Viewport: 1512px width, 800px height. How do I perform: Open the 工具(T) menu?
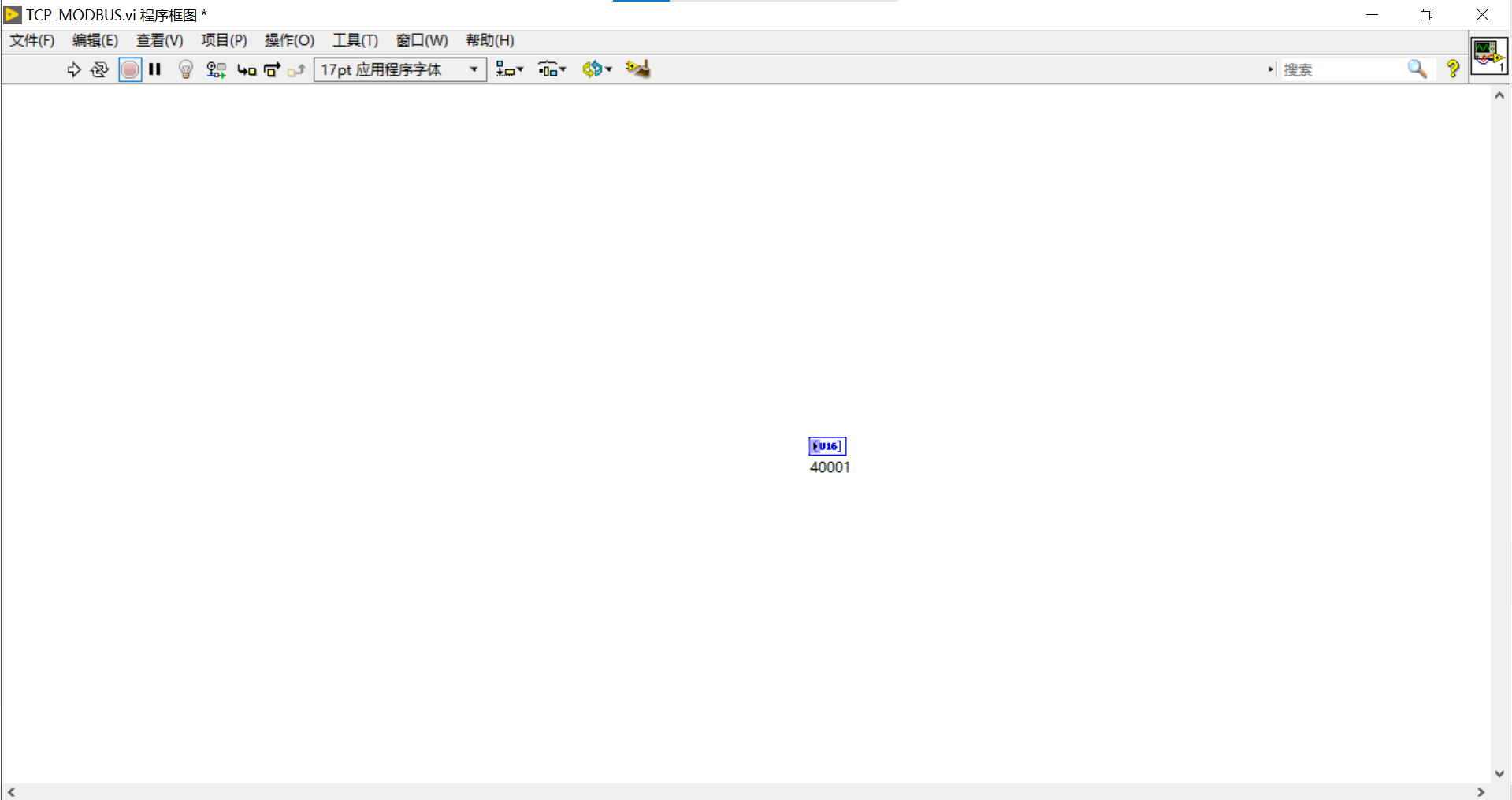(x=355, y=40)
